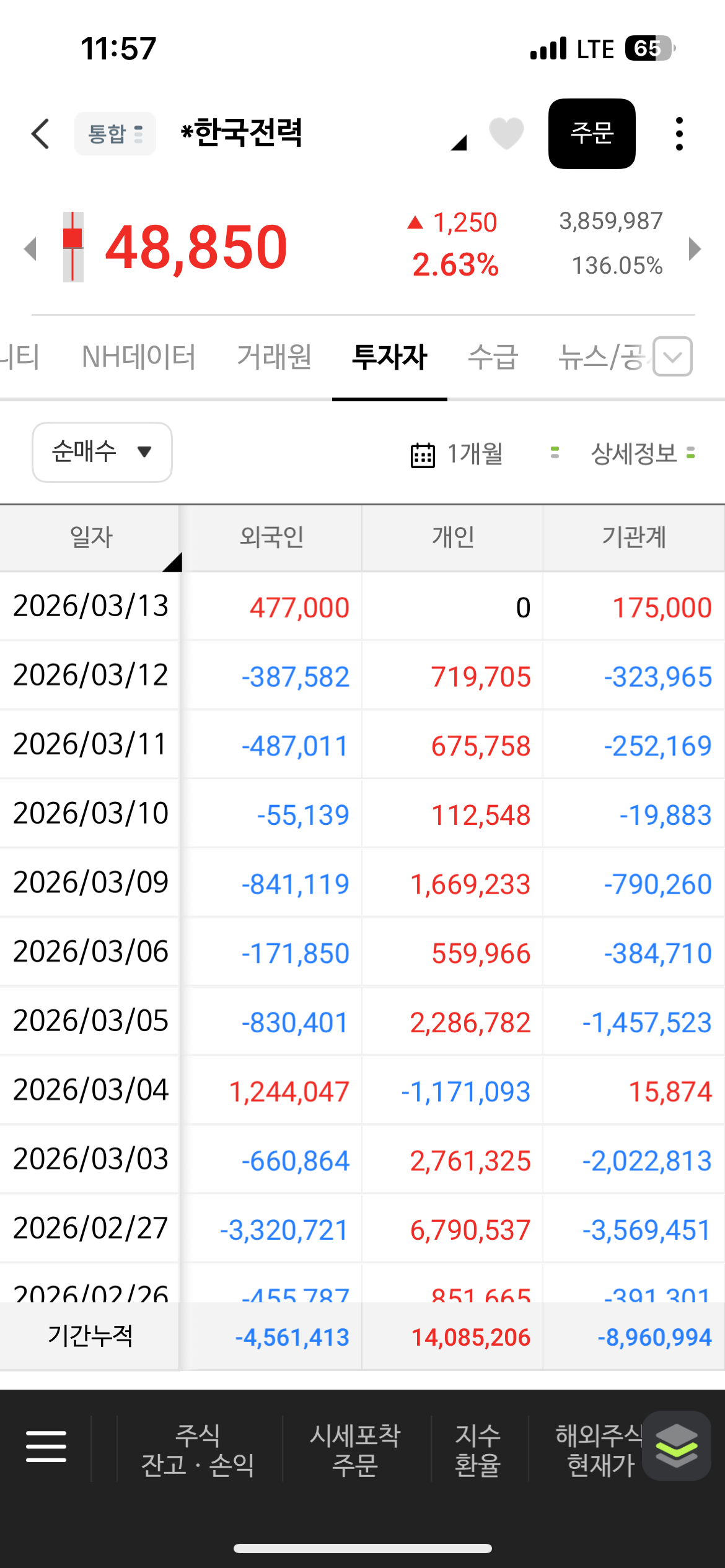
Task: Go to next stock with right arrow
Action: click(695, 249)
